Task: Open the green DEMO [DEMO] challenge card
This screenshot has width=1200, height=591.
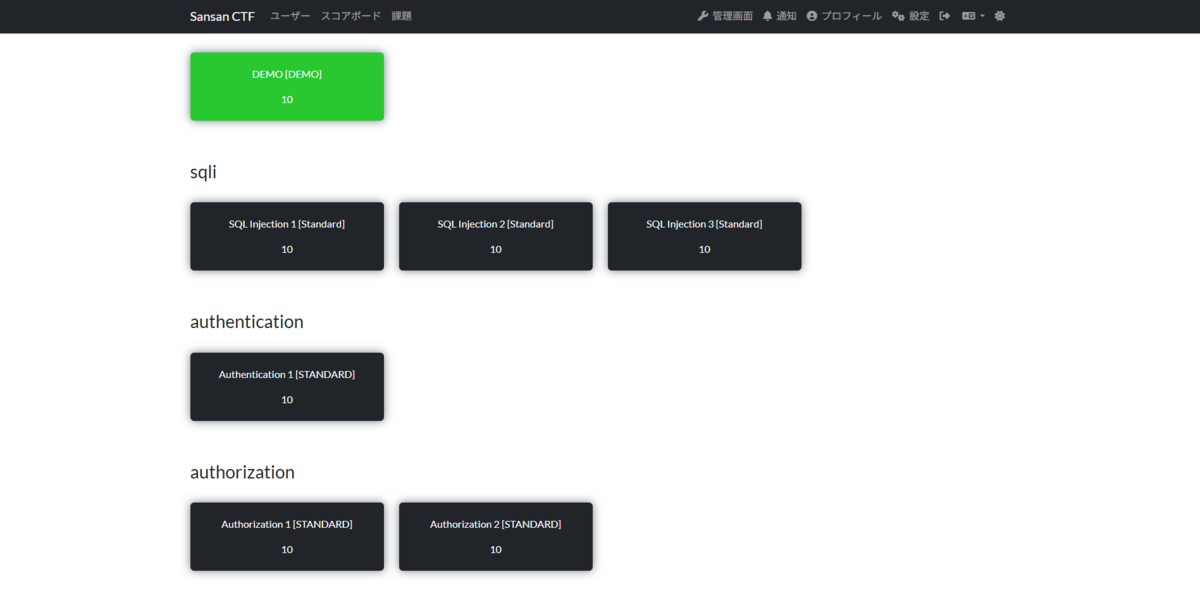Action: (x=287, y=87)
